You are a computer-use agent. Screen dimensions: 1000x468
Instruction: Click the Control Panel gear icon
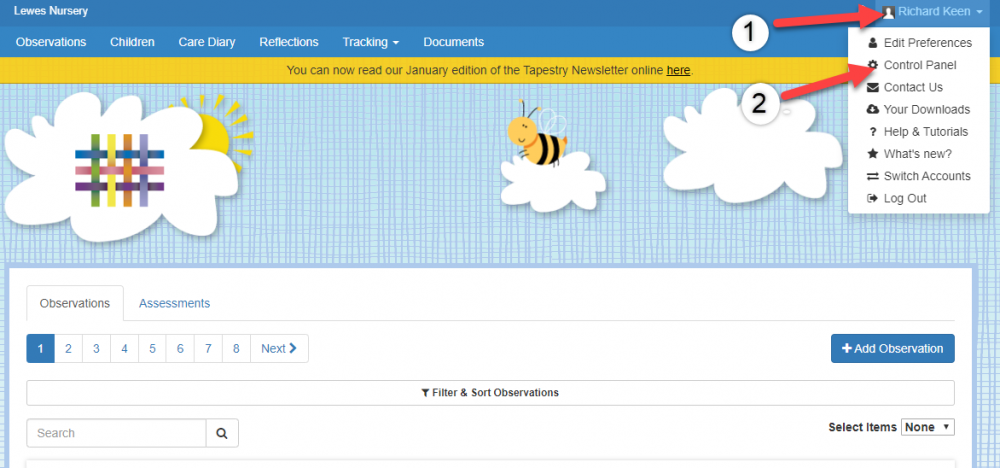pyautogui.click(x=872, y=65)
